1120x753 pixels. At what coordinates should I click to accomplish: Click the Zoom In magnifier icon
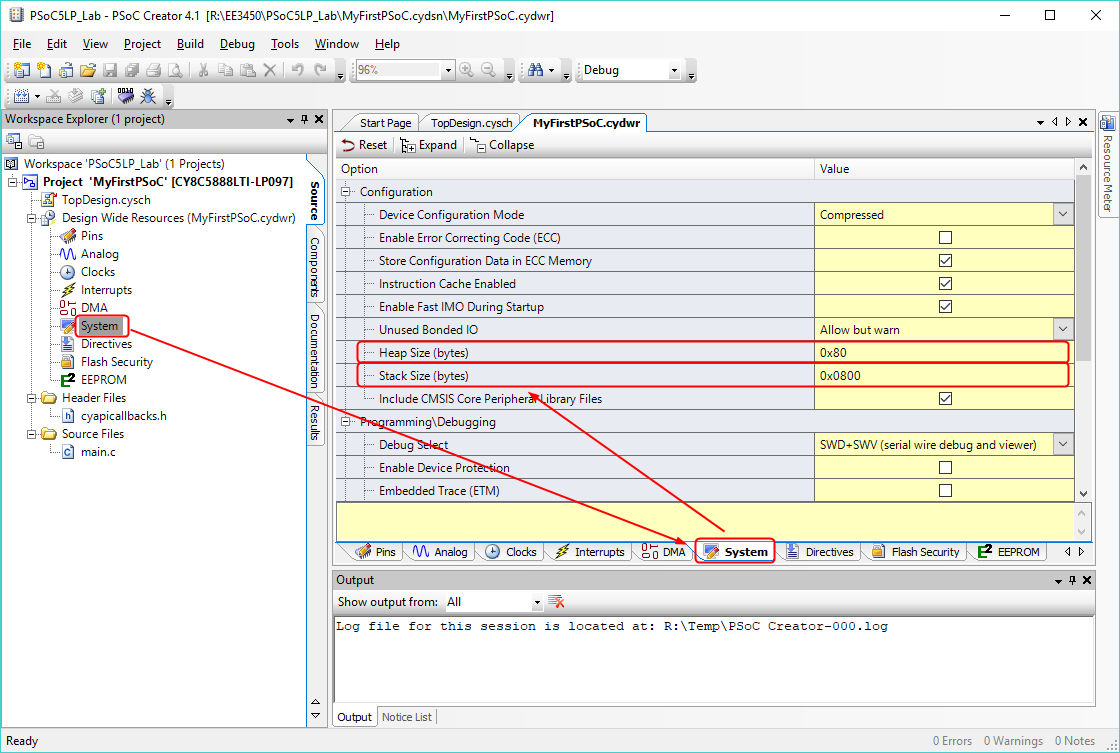tap(467, 70)
